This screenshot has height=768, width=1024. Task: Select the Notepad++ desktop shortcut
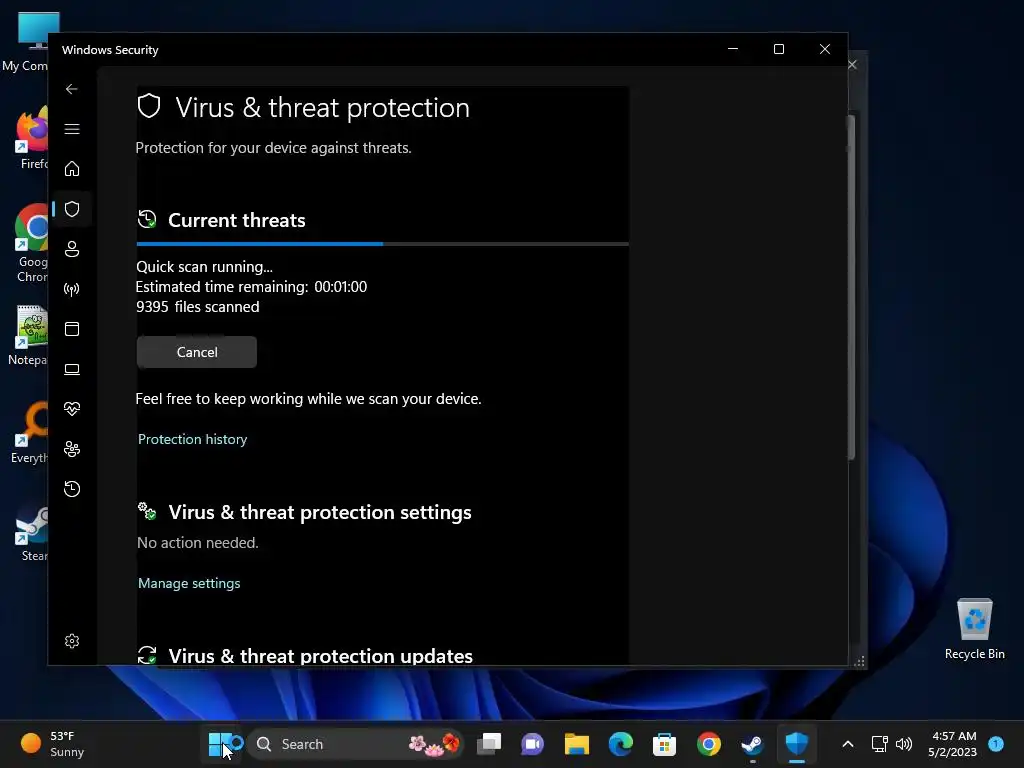(x=27, y=336)
